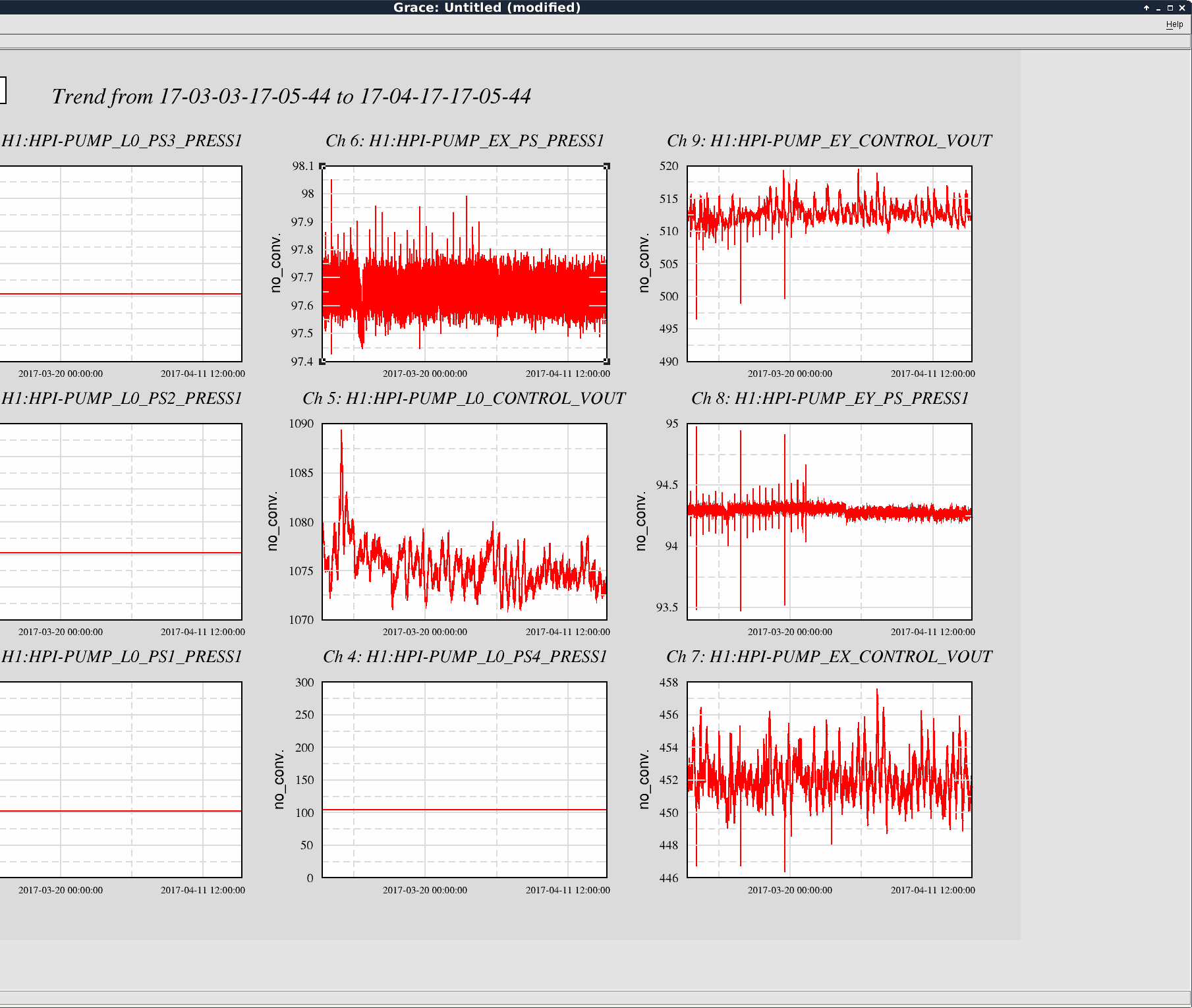The image size is (1192, 1008).
Task: Click 2017-03-20 00:00:00 label under Ch 9
Action: [790, 374]
